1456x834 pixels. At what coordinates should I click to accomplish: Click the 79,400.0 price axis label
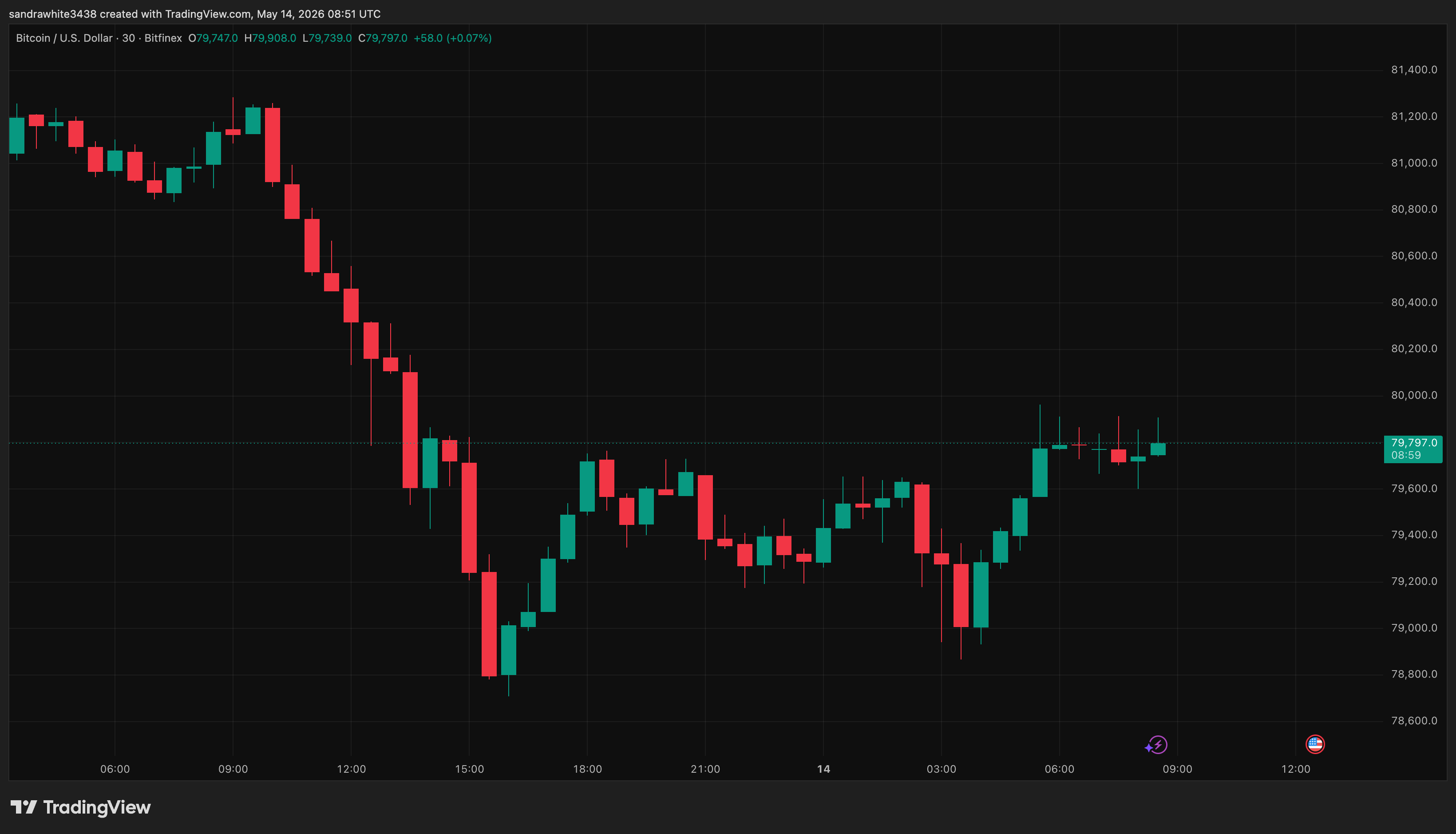pyautogui.click(x=1414, y=535)
